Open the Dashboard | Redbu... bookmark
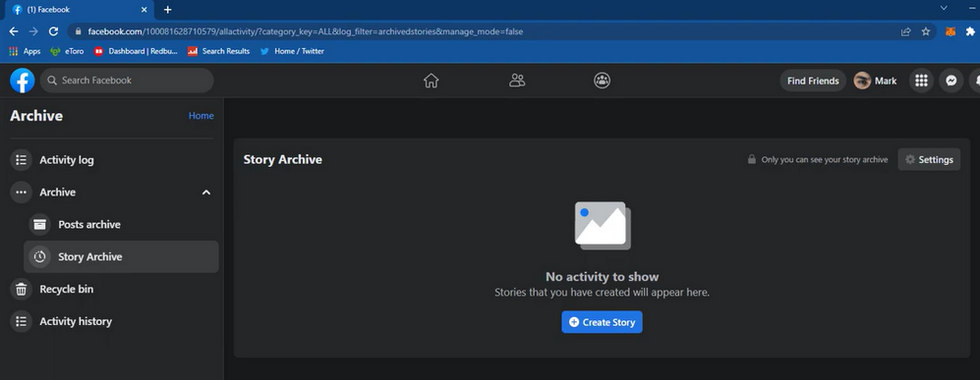 tap(136, 51)
